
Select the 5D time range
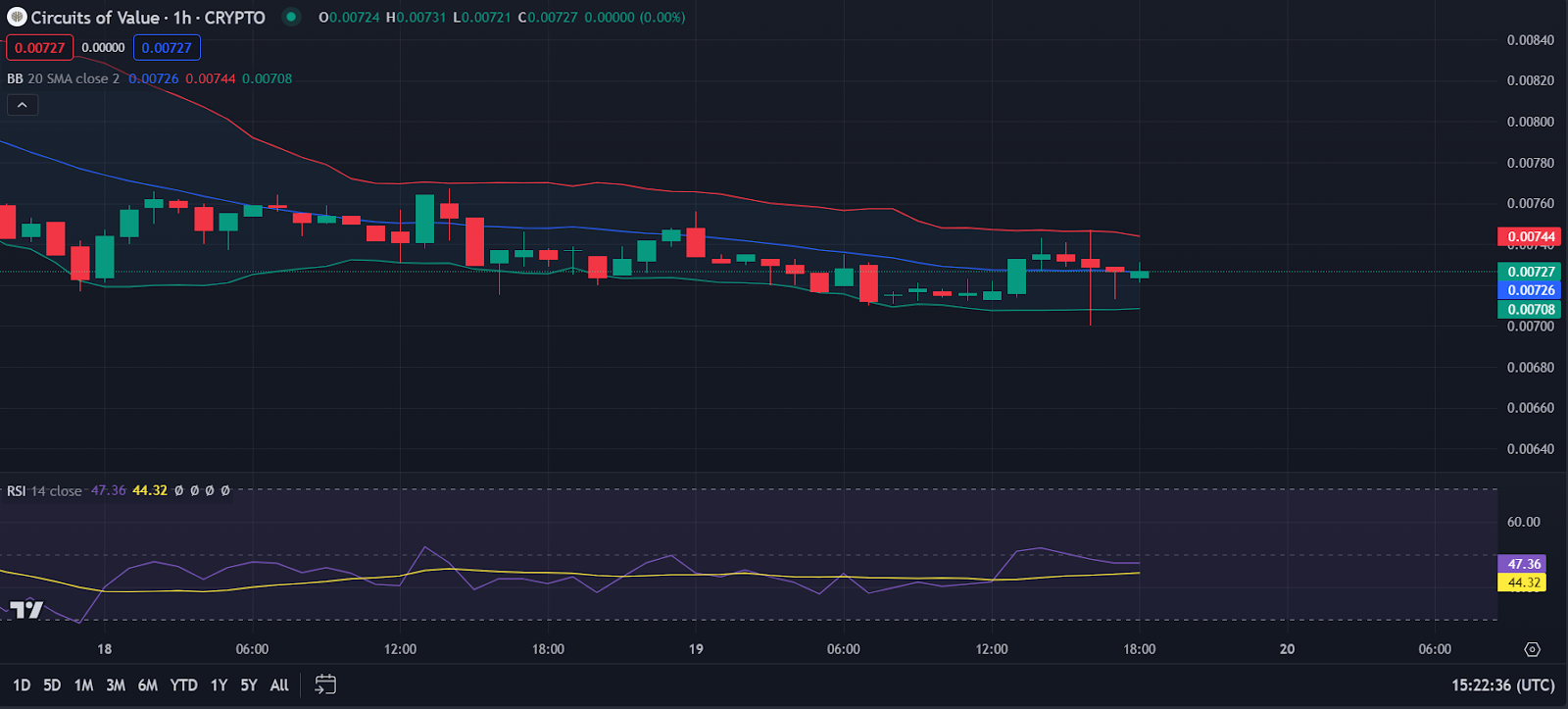pyautogui.click(x=52, y=685)
